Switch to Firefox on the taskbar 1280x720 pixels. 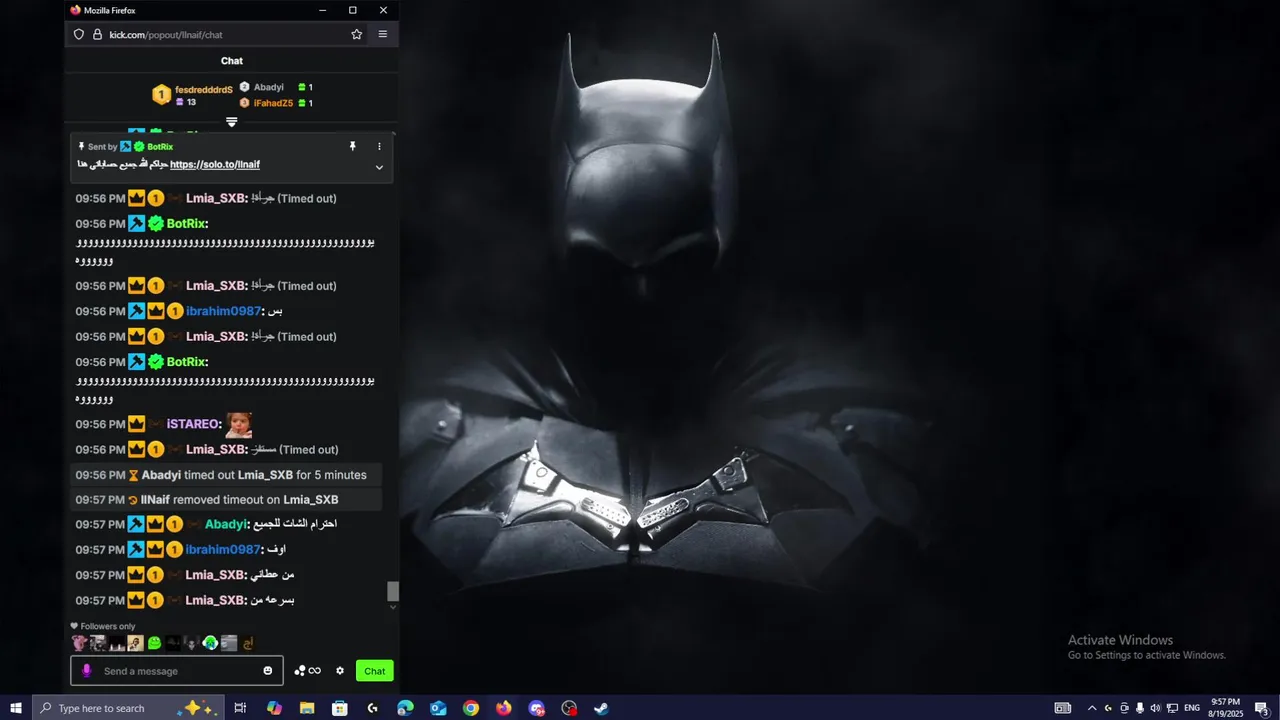point(504,708)
